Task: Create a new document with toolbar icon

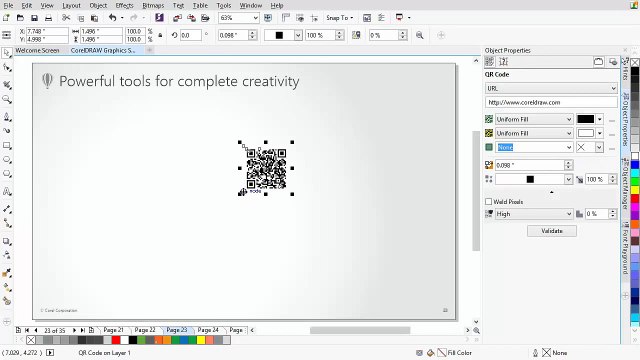Action: (6, 18)
